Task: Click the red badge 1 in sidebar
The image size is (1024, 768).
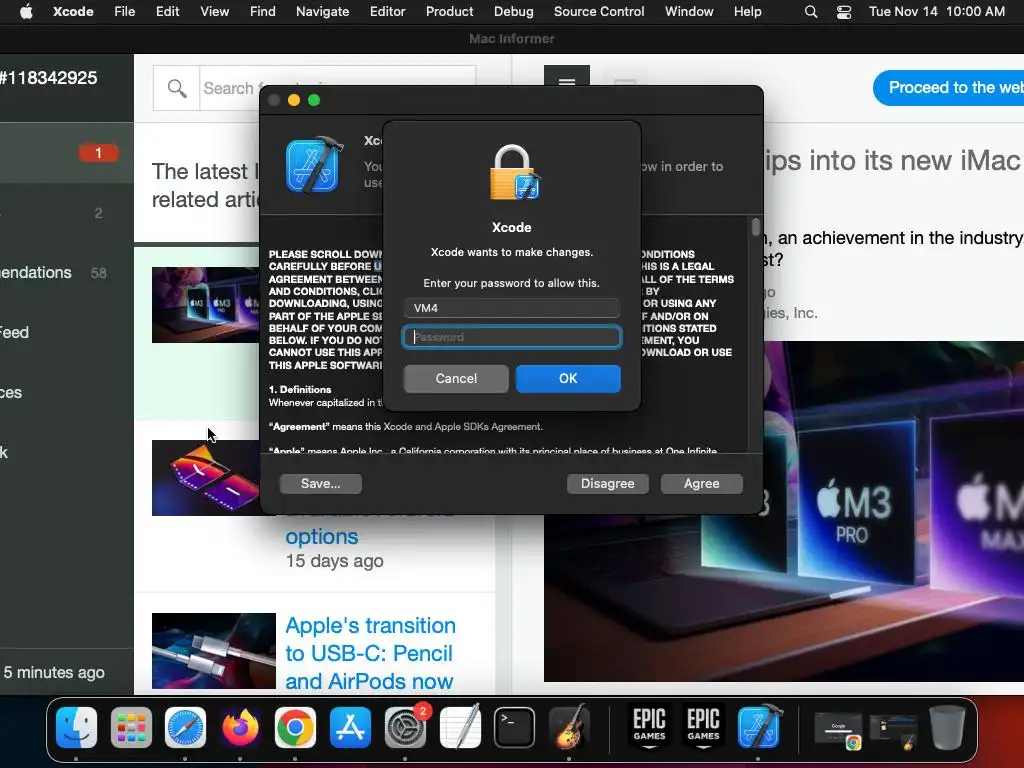Action: [x=99, y=153]
